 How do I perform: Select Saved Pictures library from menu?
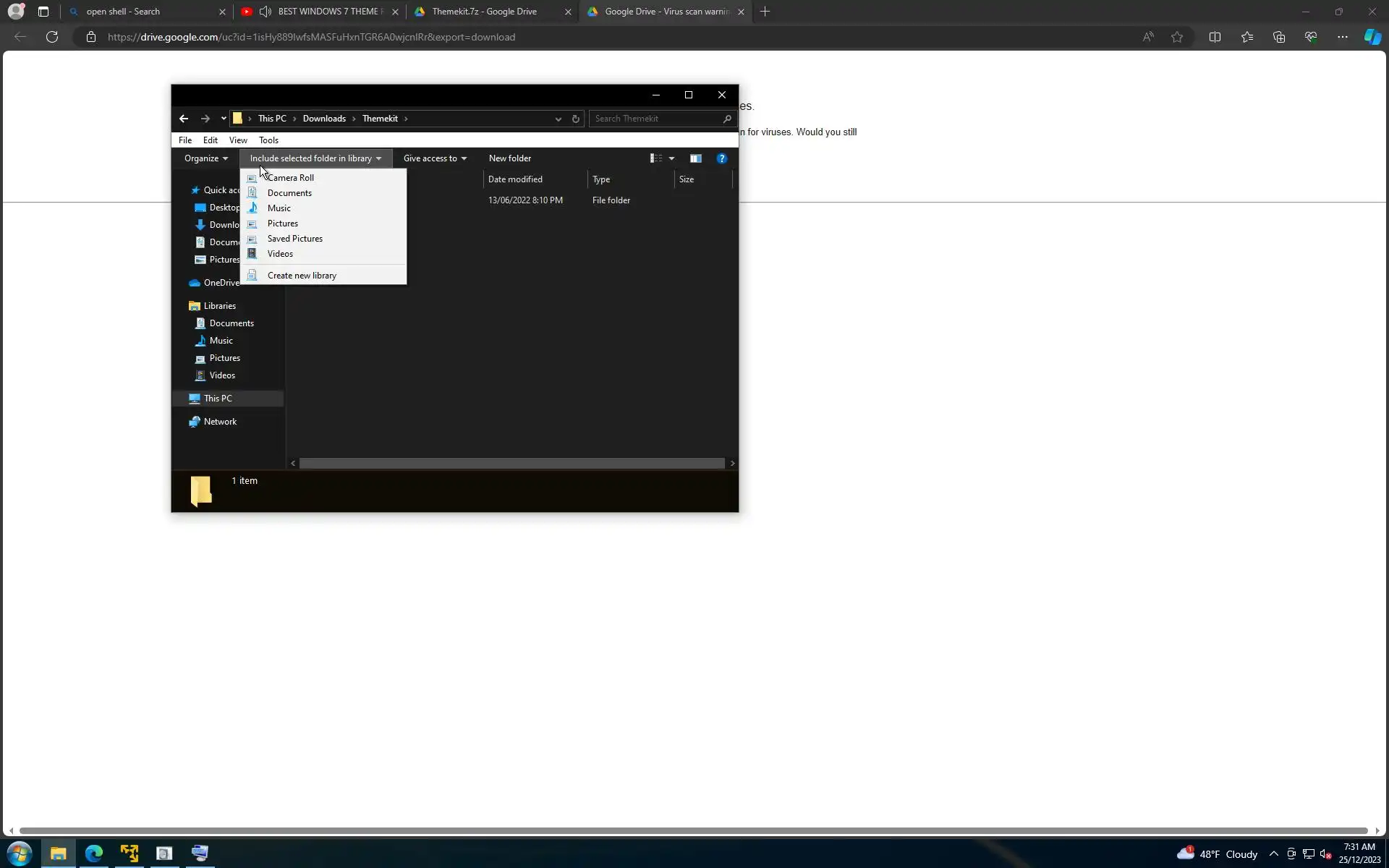tap(294, 239)
